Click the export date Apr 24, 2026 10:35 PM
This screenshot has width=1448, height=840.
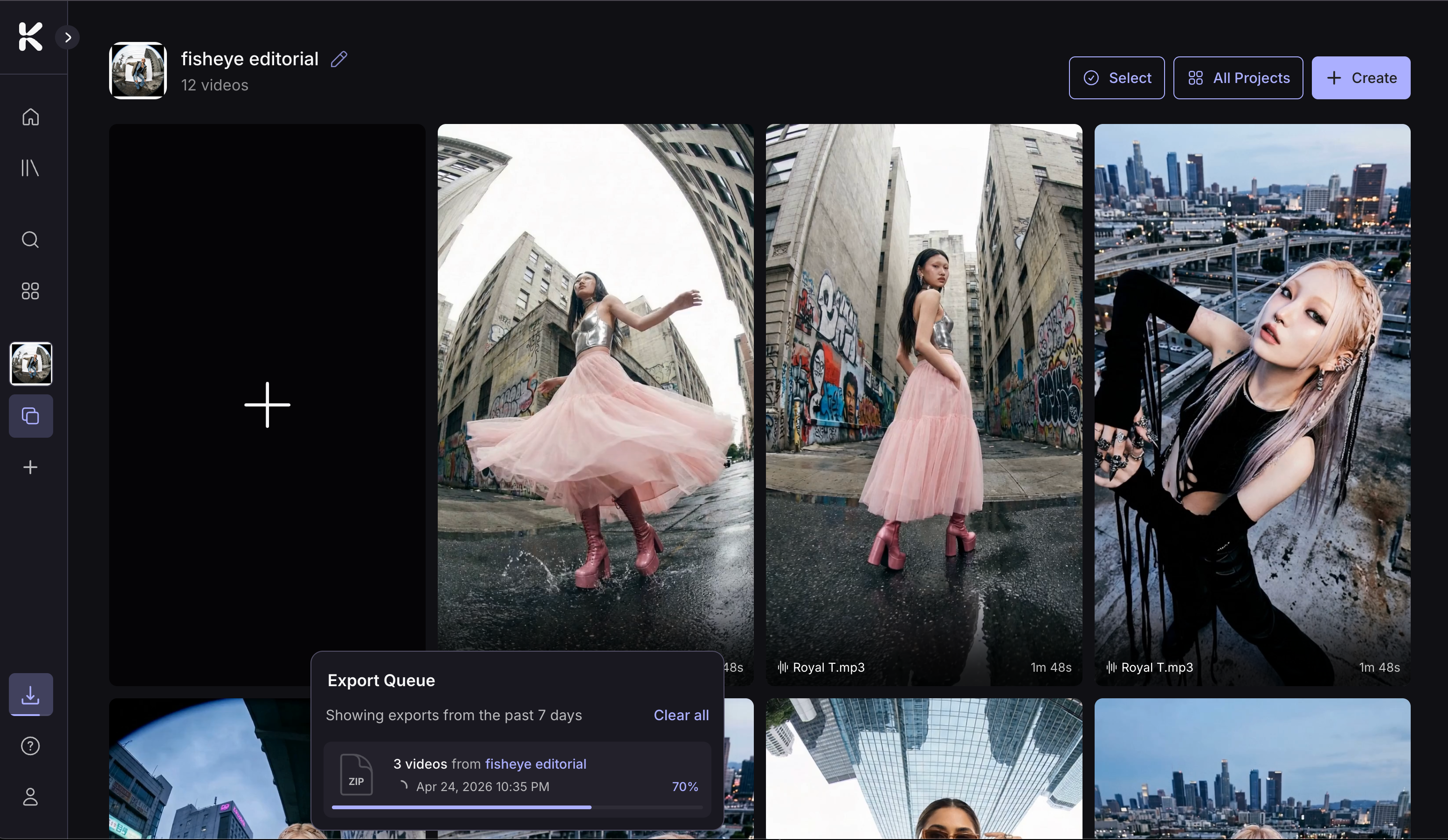(483, 786)
